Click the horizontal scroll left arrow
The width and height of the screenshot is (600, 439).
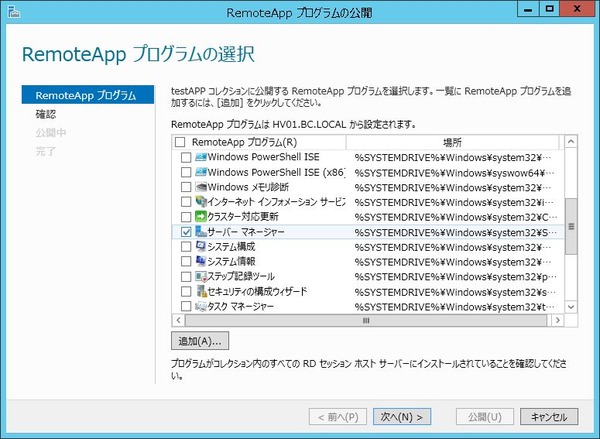(178, 320)
